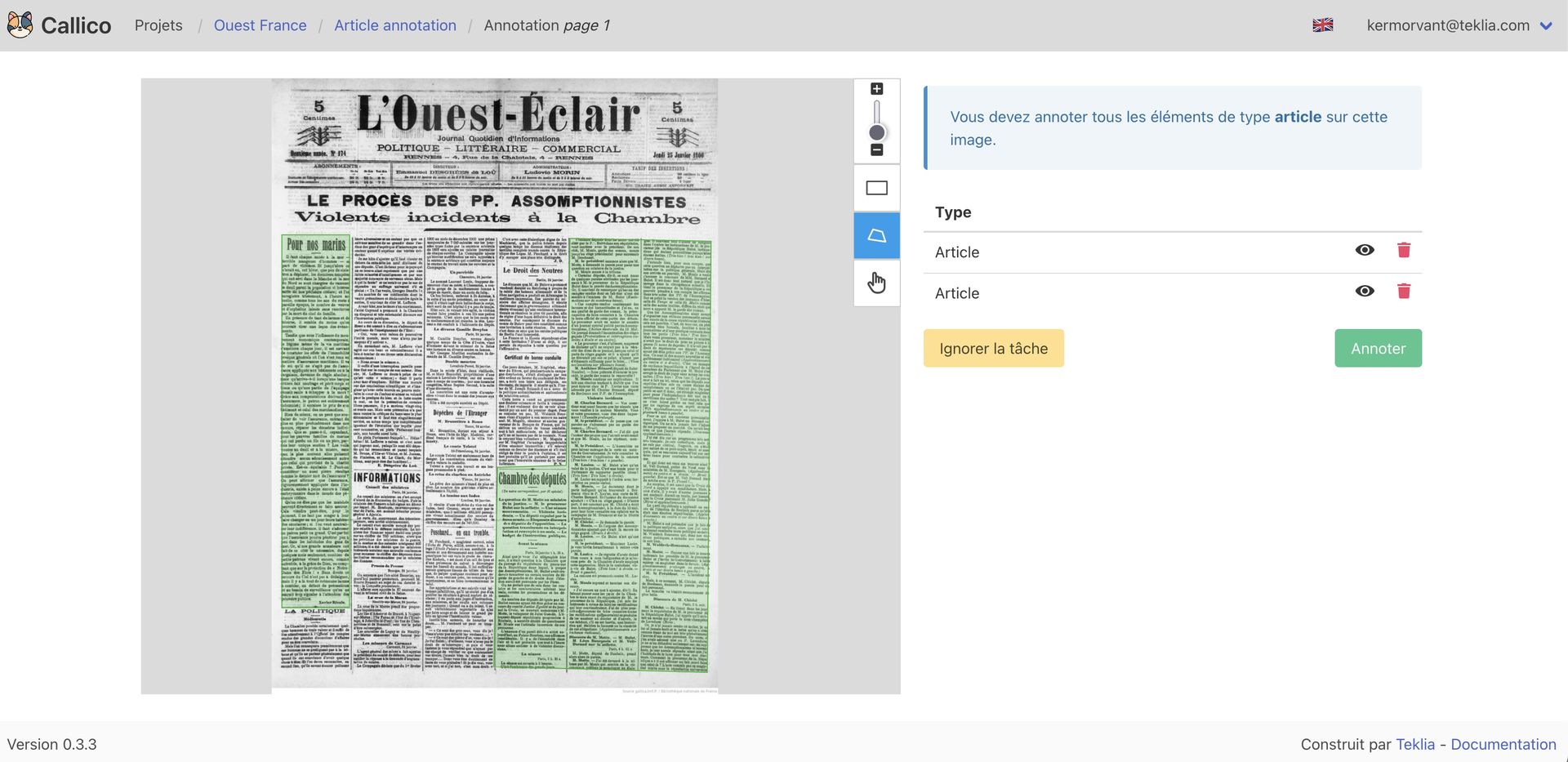Click the zoom in plus icon
Screen dimensions: 1568x762
[x=876, y=89]
